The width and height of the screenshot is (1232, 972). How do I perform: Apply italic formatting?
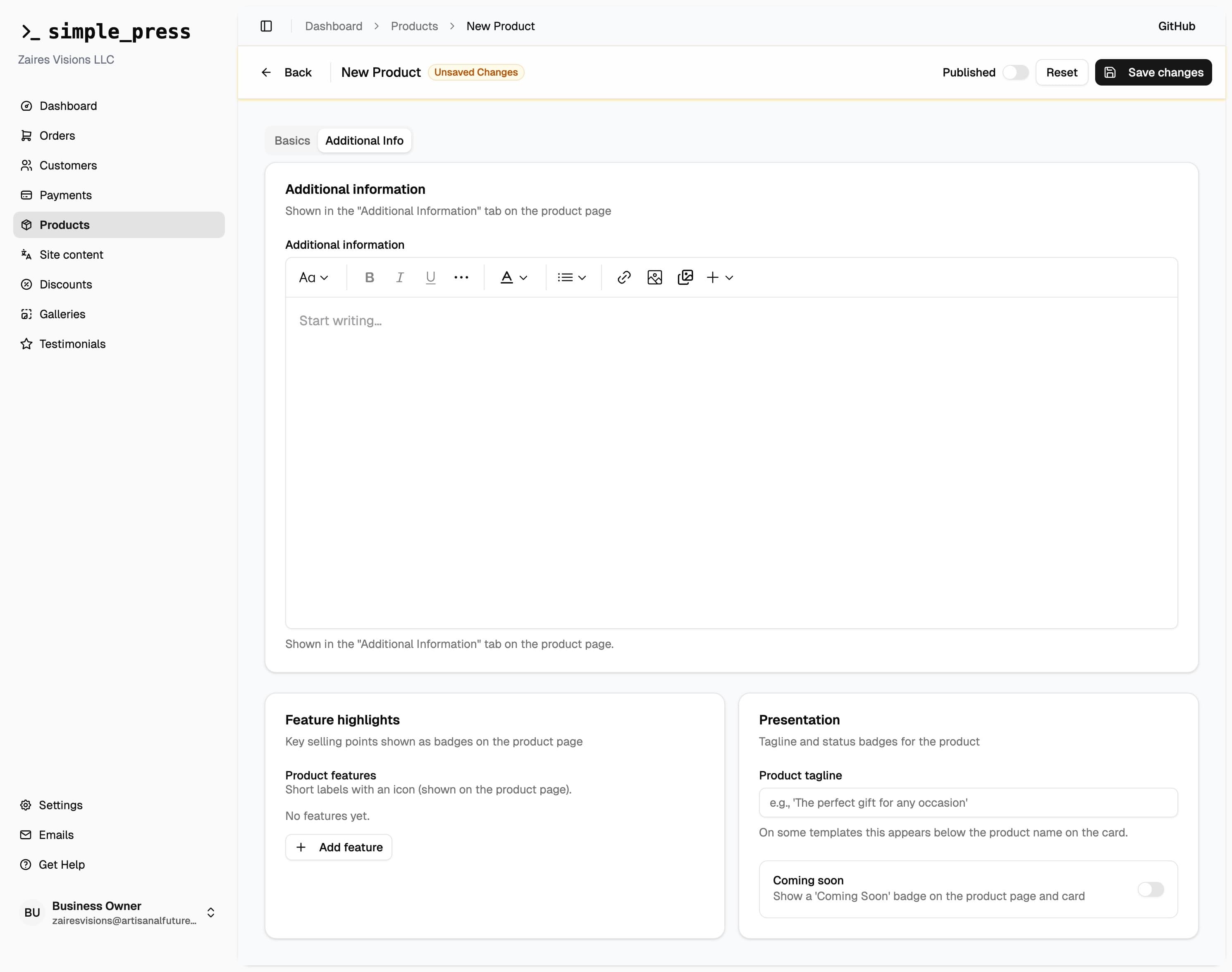(400, 277)
